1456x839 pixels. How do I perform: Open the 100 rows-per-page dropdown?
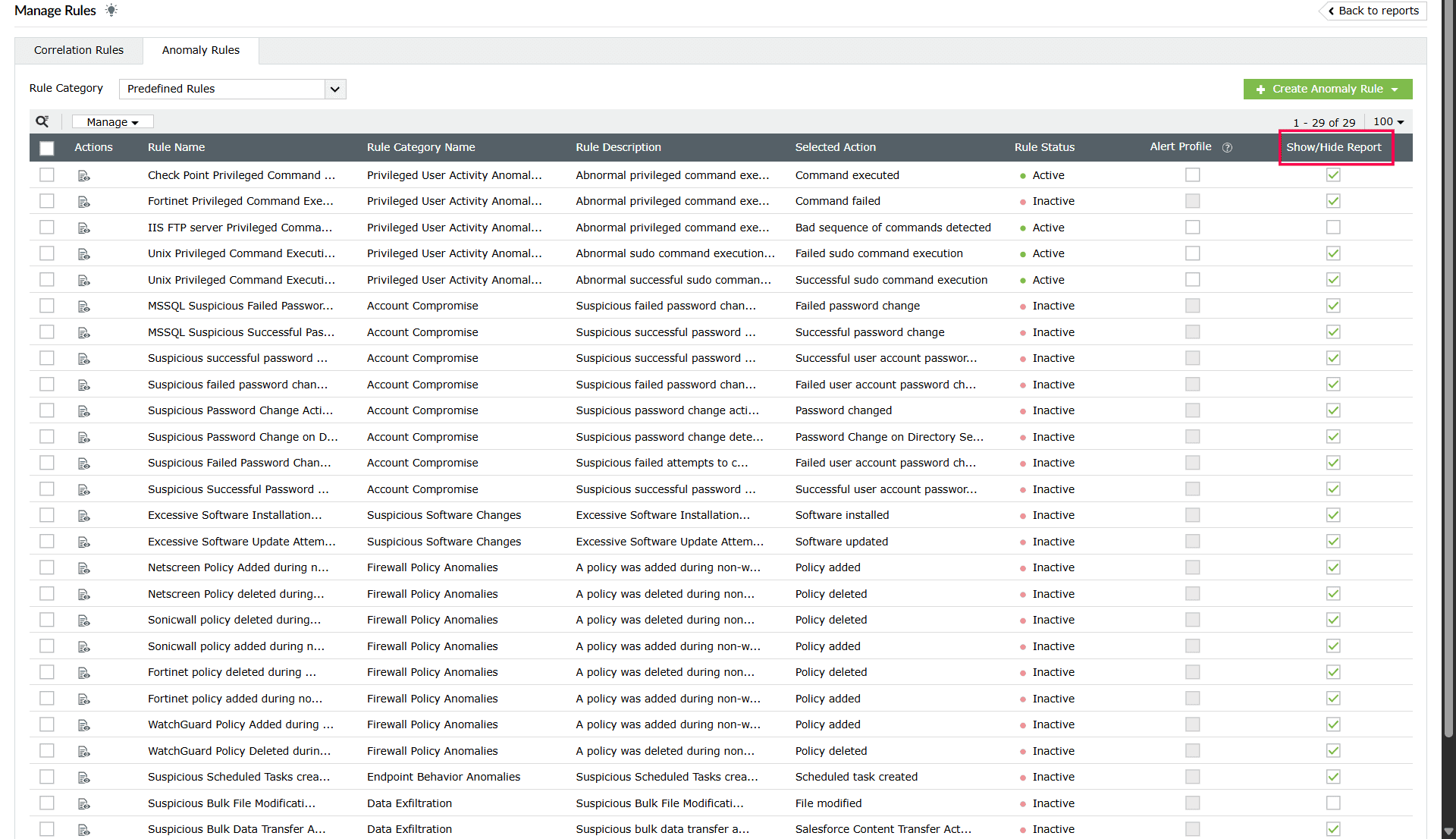pos(1389,121)
